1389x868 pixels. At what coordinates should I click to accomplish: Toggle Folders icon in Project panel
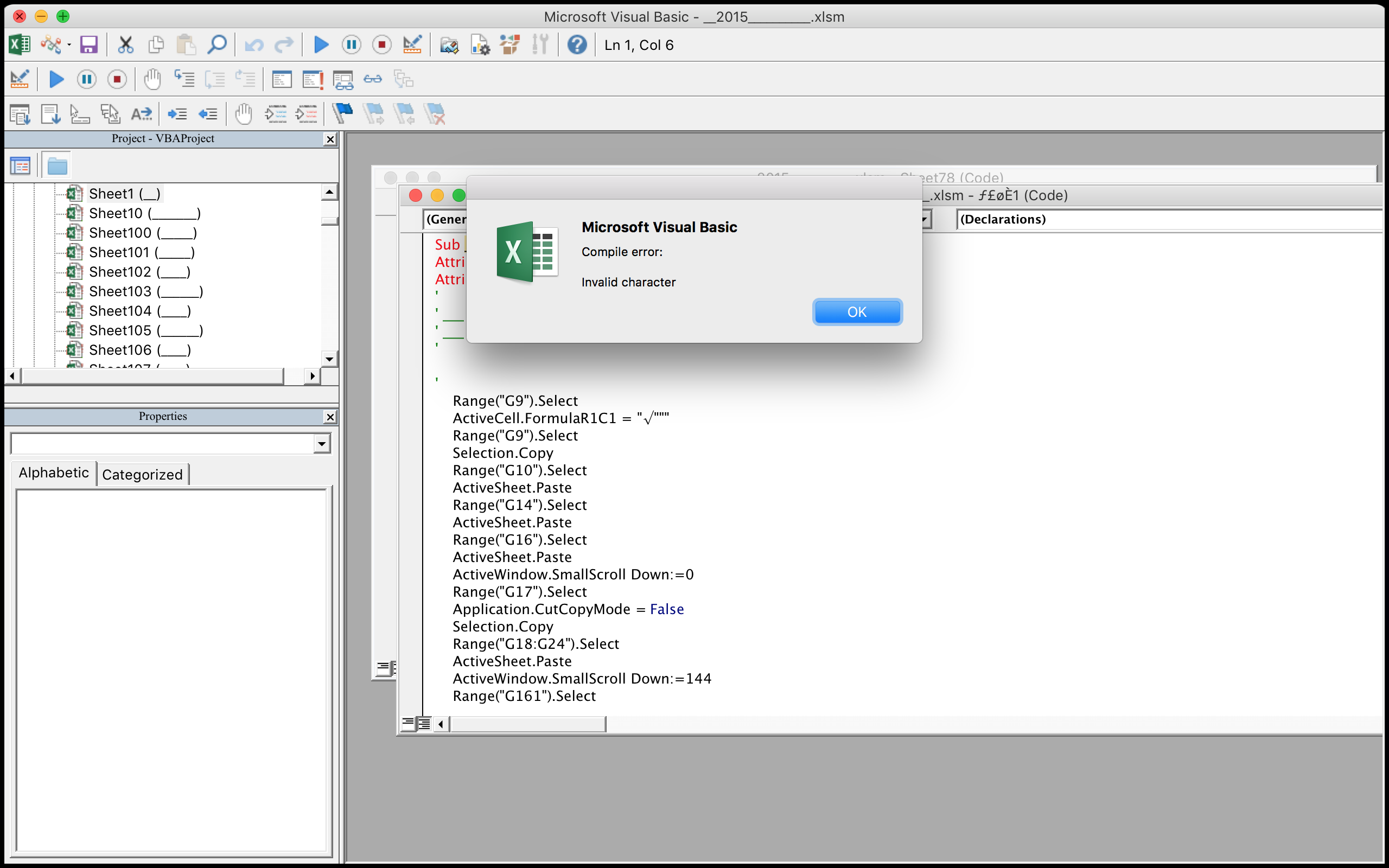pyautogui.click(x=57, y=166)
